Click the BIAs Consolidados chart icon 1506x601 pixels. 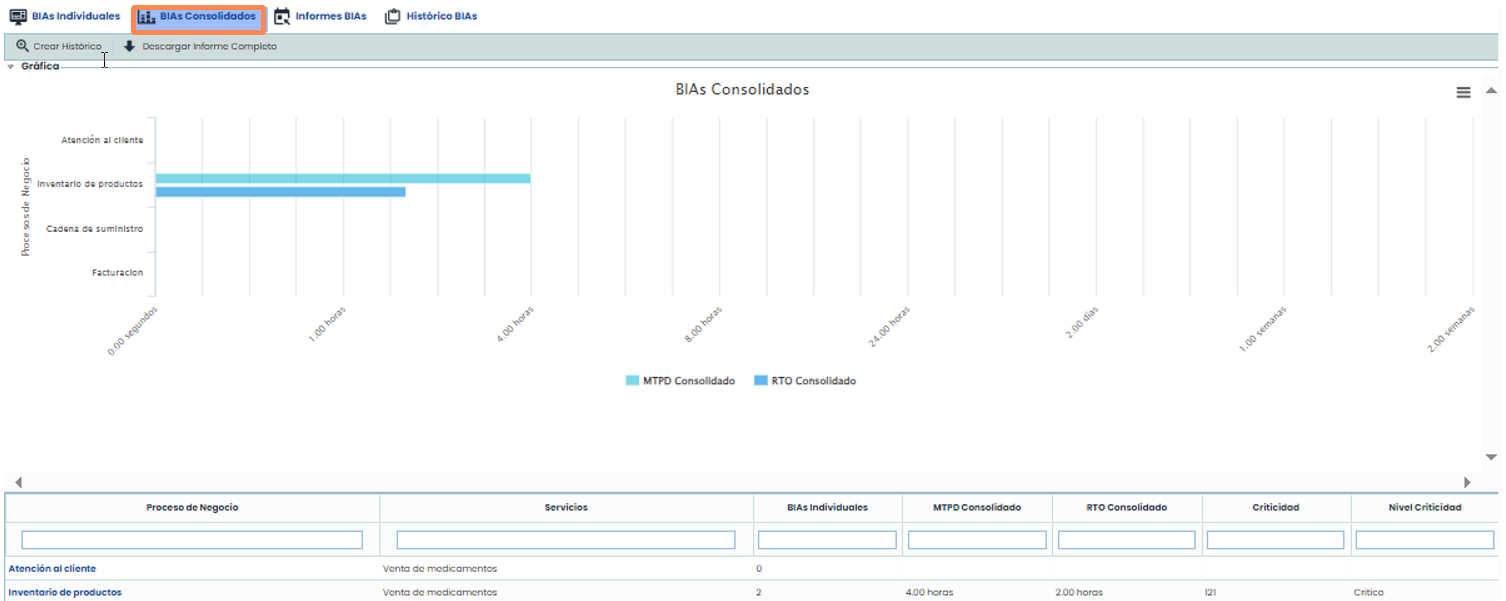pos(146,17)
